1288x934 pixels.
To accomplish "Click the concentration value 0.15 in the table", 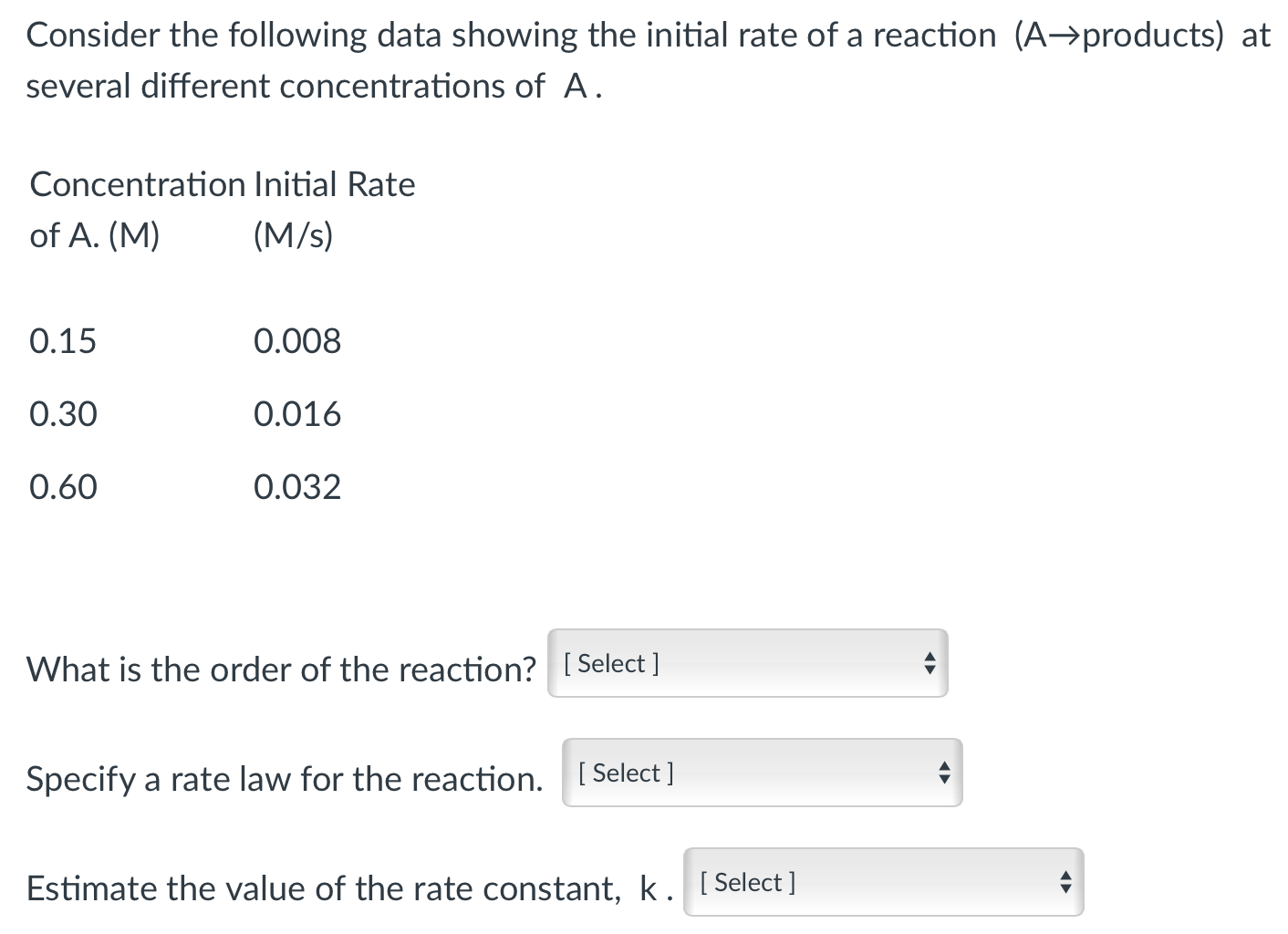I will 62,340.
